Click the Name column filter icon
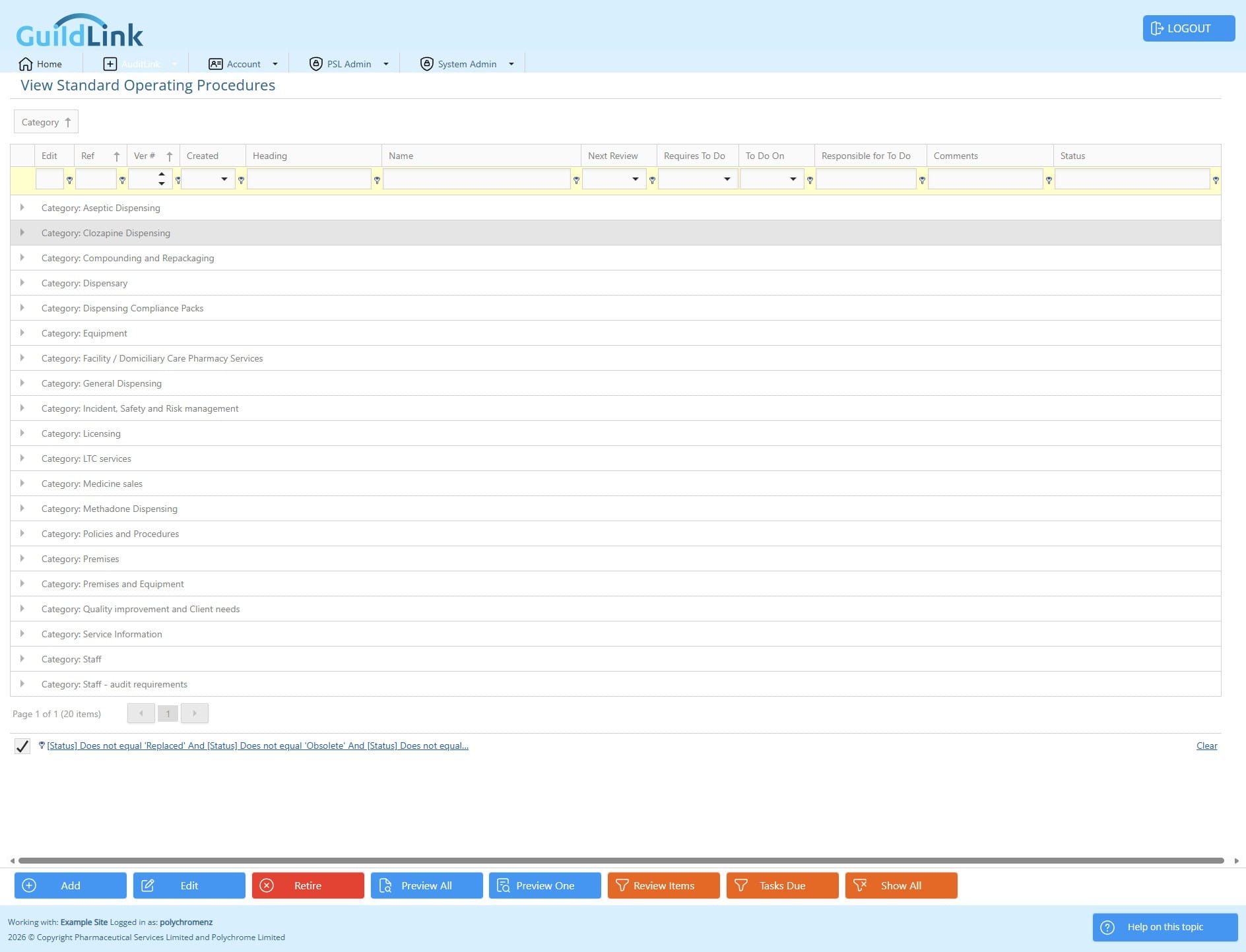Screen dimensions: 1246x952 tap(576, 179)
